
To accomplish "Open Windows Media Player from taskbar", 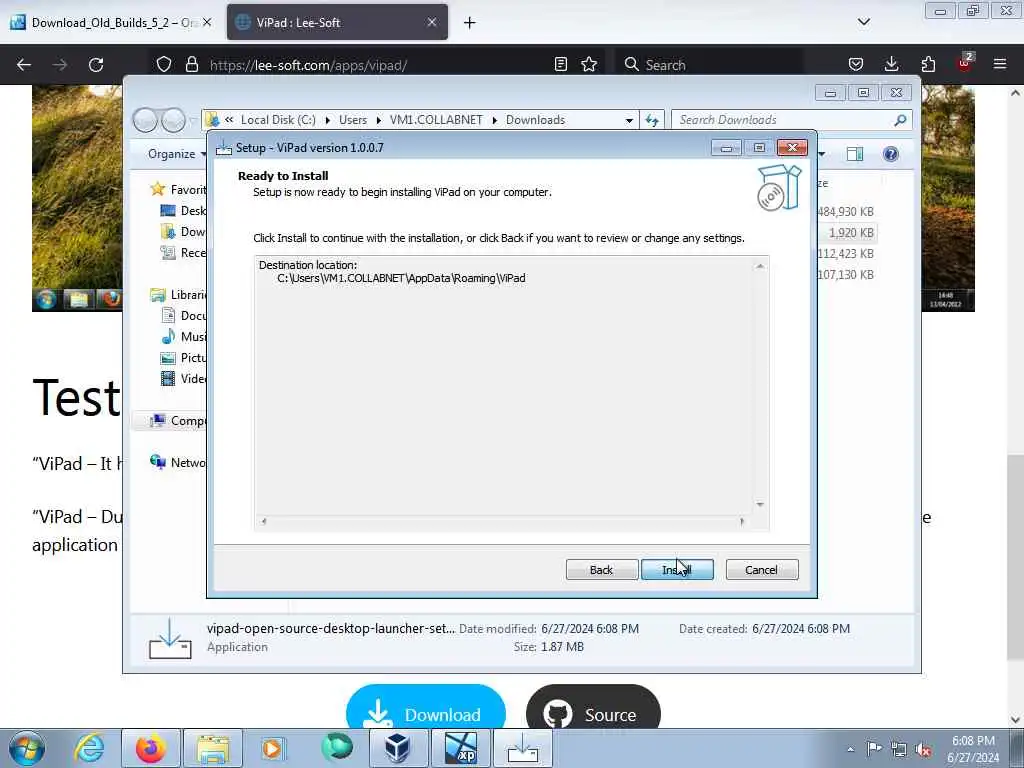I will [273, 748].
